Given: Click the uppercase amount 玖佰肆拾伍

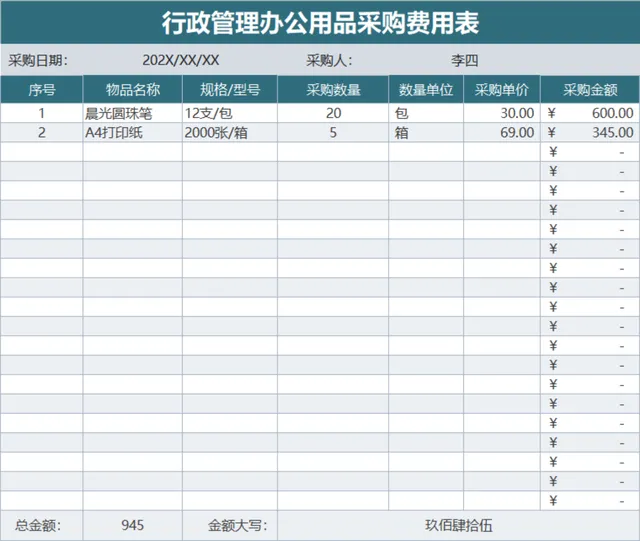Looking at the screenshot, I should pyautogui.click(x=459, y=525).
